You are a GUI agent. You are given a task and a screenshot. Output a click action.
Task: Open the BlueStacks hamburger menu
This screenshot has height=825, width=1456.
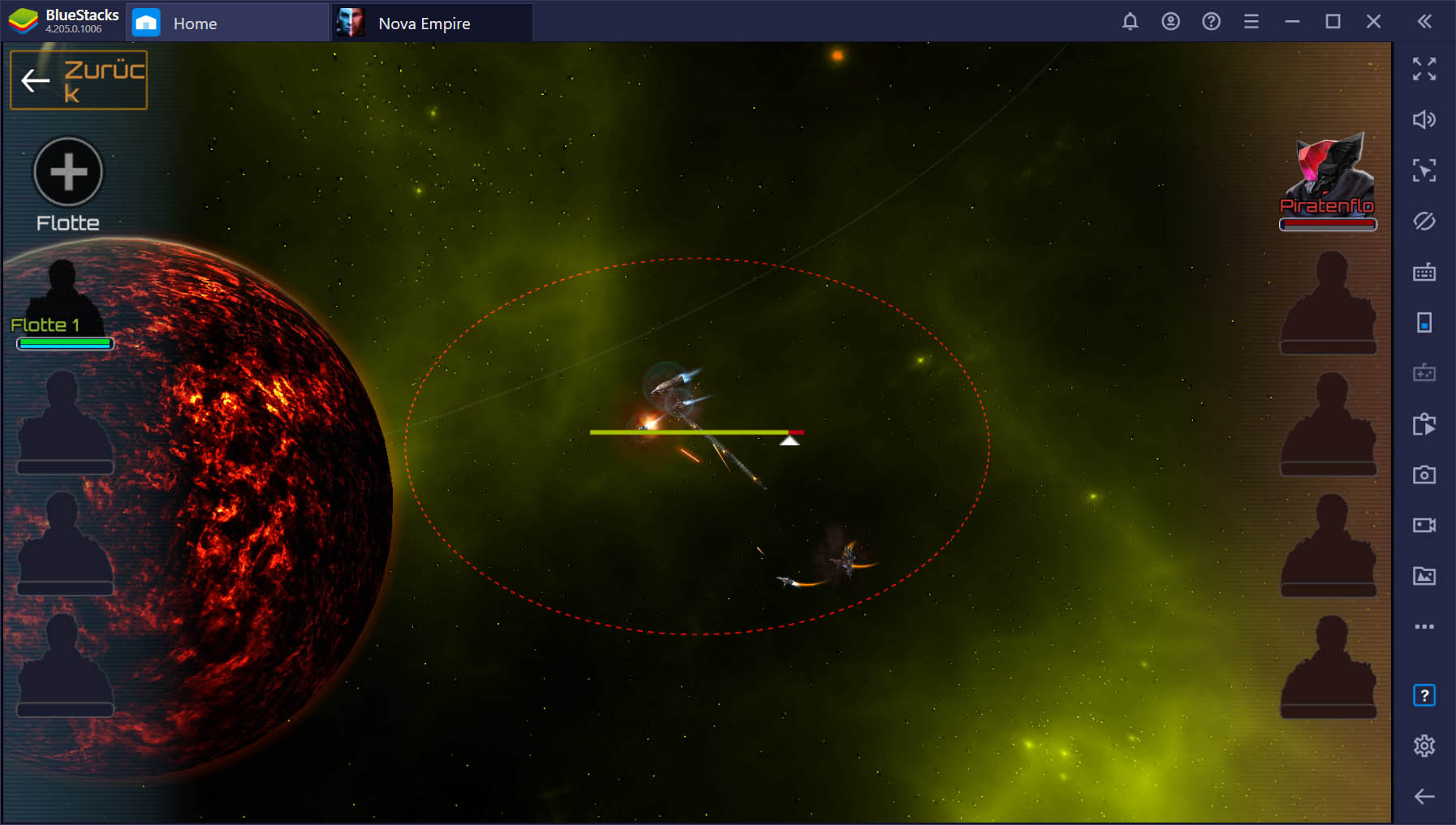(x=1251, y=22)
